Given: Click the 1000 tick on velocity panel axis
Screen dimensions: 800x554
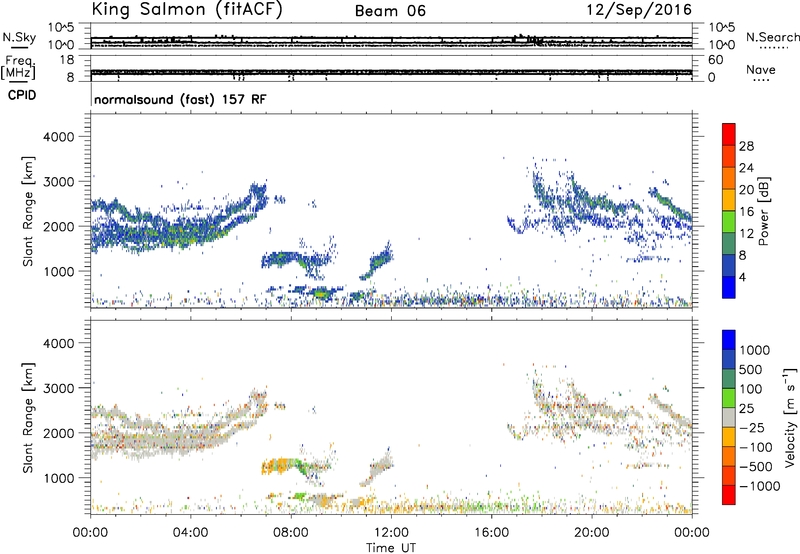Looking at the screenshot, I should pos(59,478).
